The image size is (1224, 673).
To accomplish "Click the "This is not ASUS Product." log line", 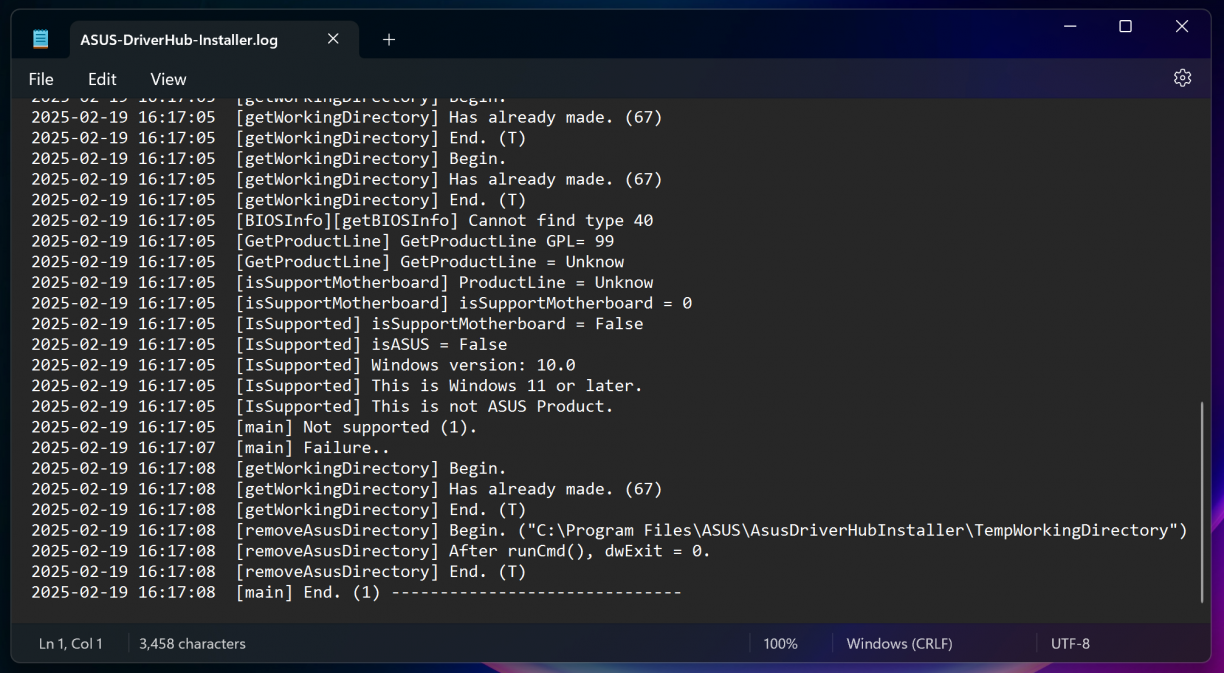I will (x=492, y=406).
